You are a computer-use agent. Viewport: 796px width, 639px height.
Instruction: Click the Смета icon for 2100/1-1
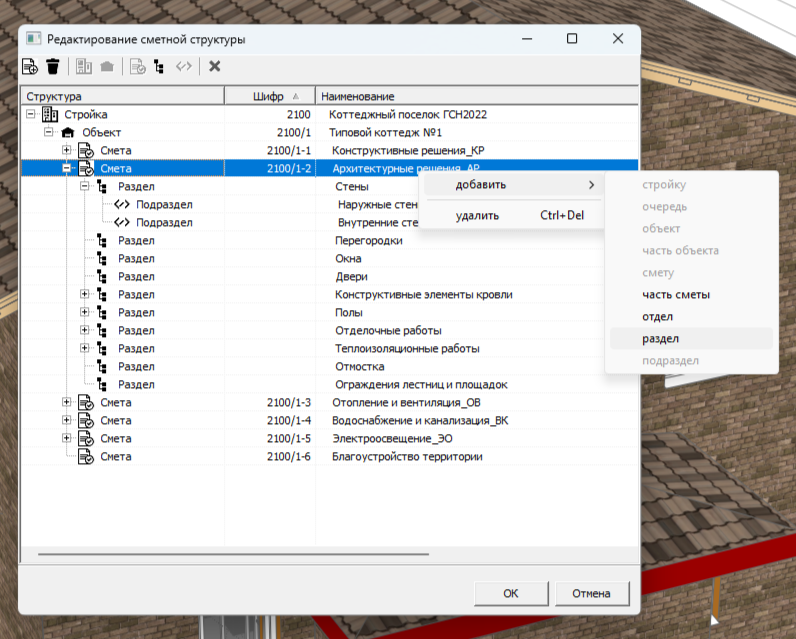(86, 151)
